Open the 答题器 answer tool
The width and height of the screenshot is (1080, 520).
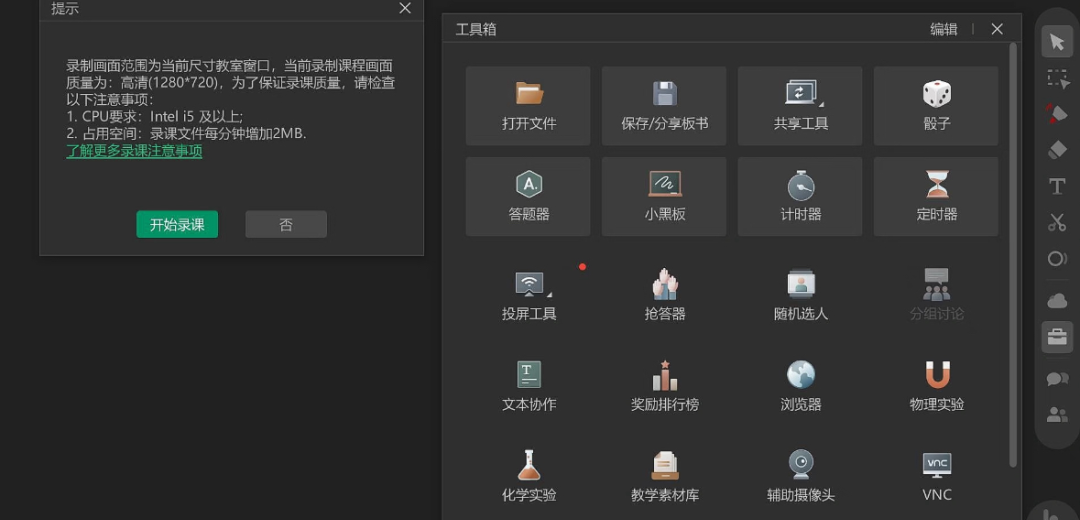point(528,196)
